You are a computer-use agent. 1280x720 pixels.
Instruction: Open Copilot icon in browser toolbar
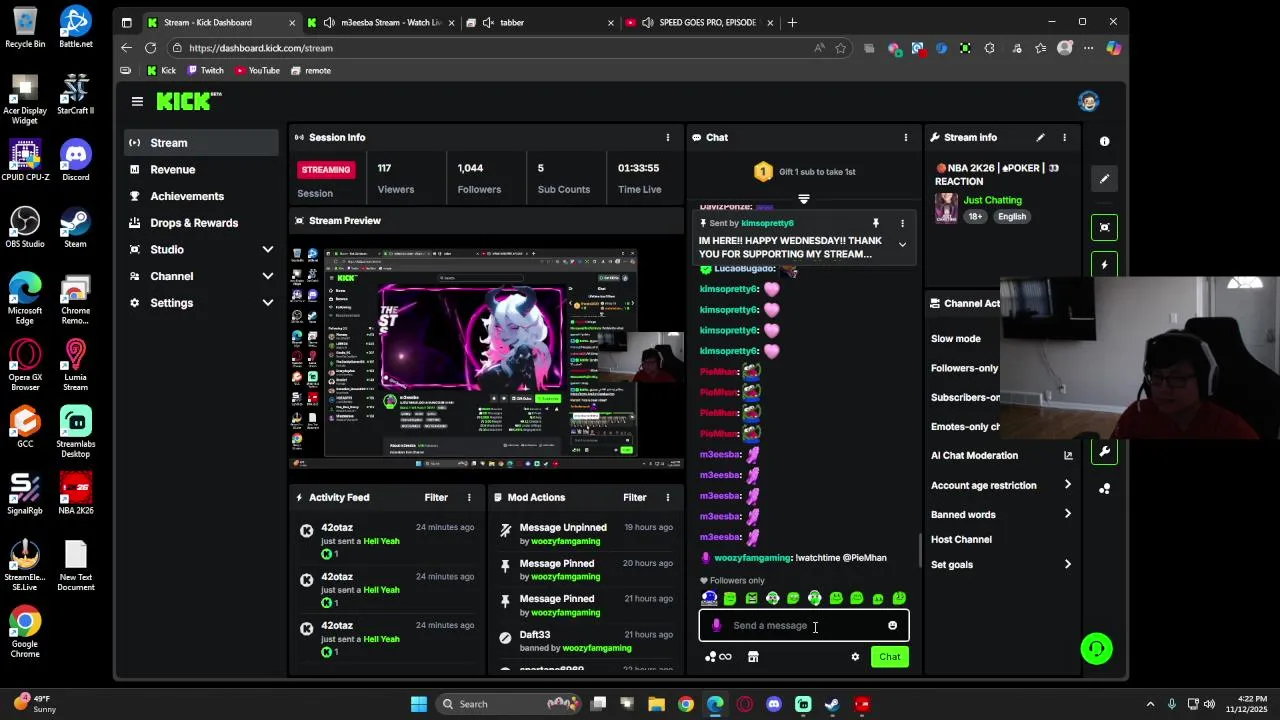pyautogui.click(x=1113, y=48)
